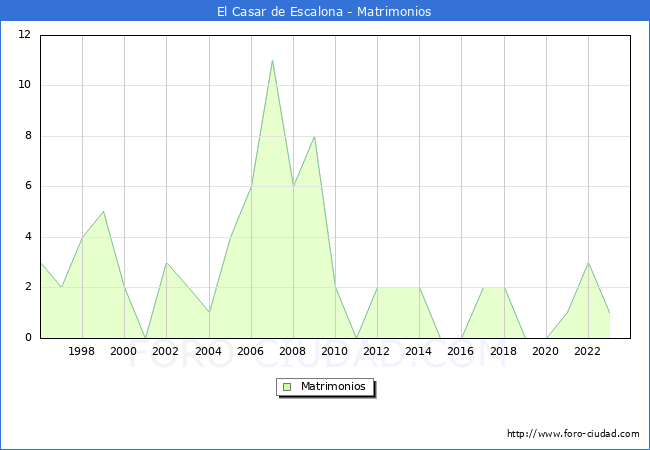Screen dimensions: 650x450
Task: Click the 2002 x-axis label
Action: click(x=165, y=351)
